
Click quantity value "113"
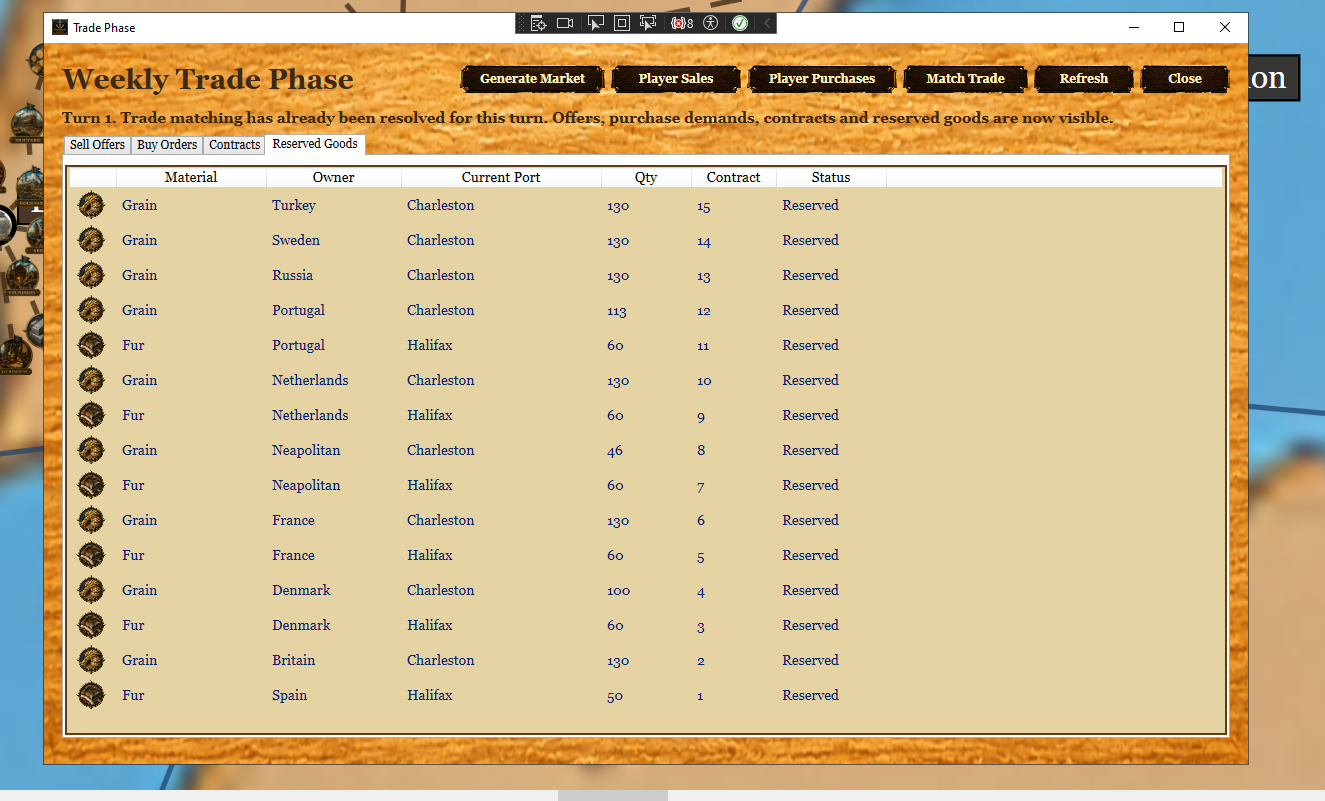(617, 311)
